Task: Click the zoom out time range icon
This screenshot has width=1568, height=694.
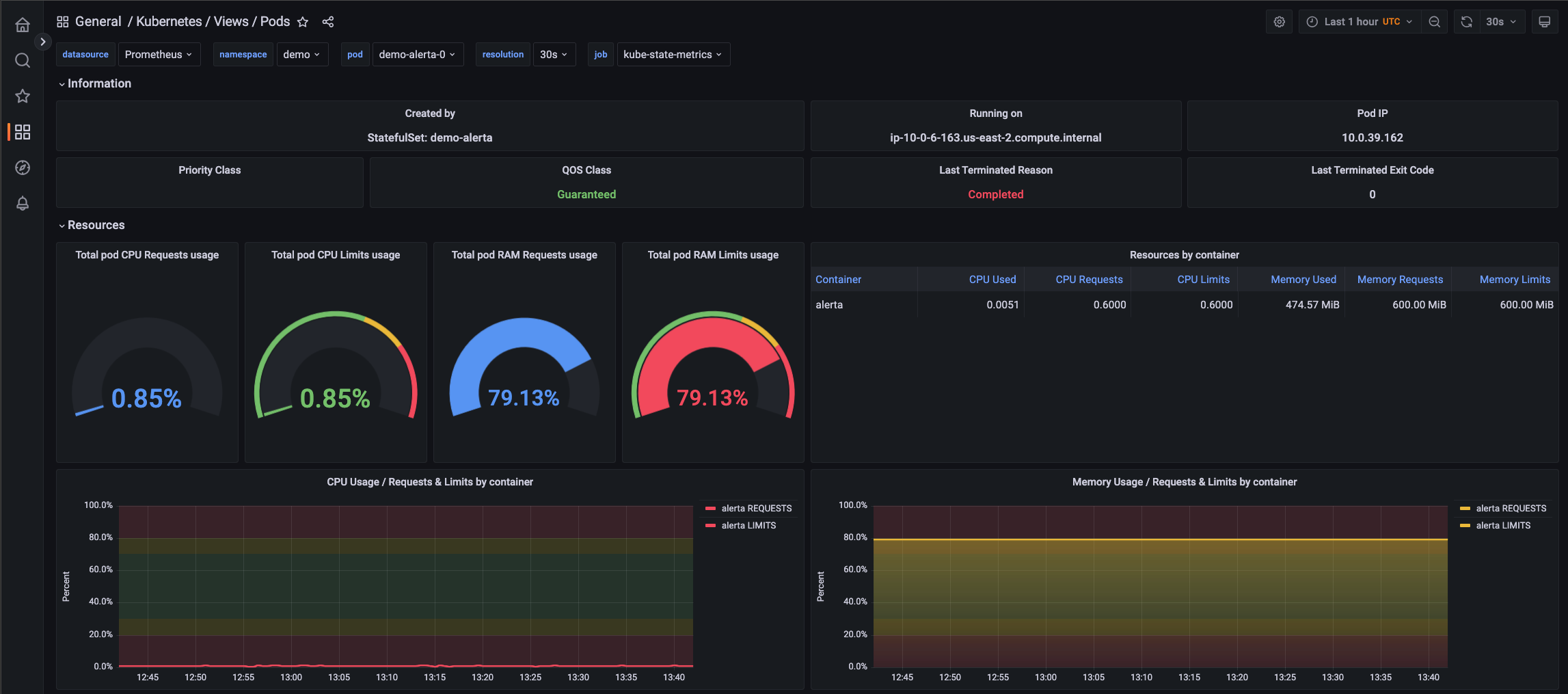Action: coord(1435,22)
